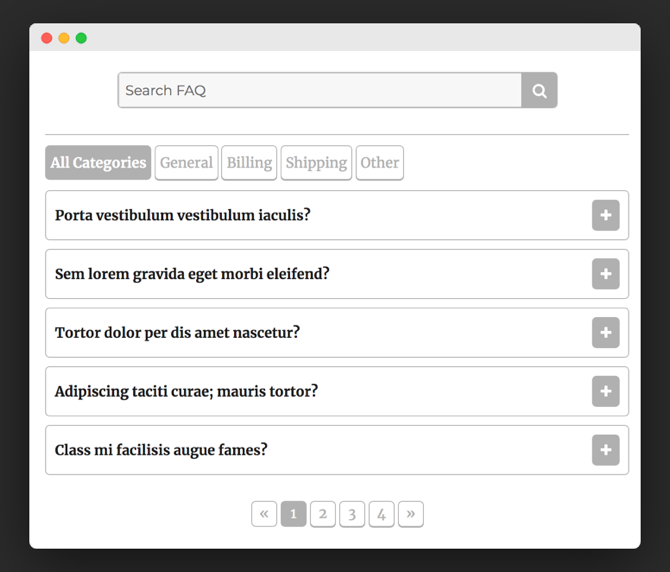
Task: Switch to the General category tab
Action: [186, 163]
